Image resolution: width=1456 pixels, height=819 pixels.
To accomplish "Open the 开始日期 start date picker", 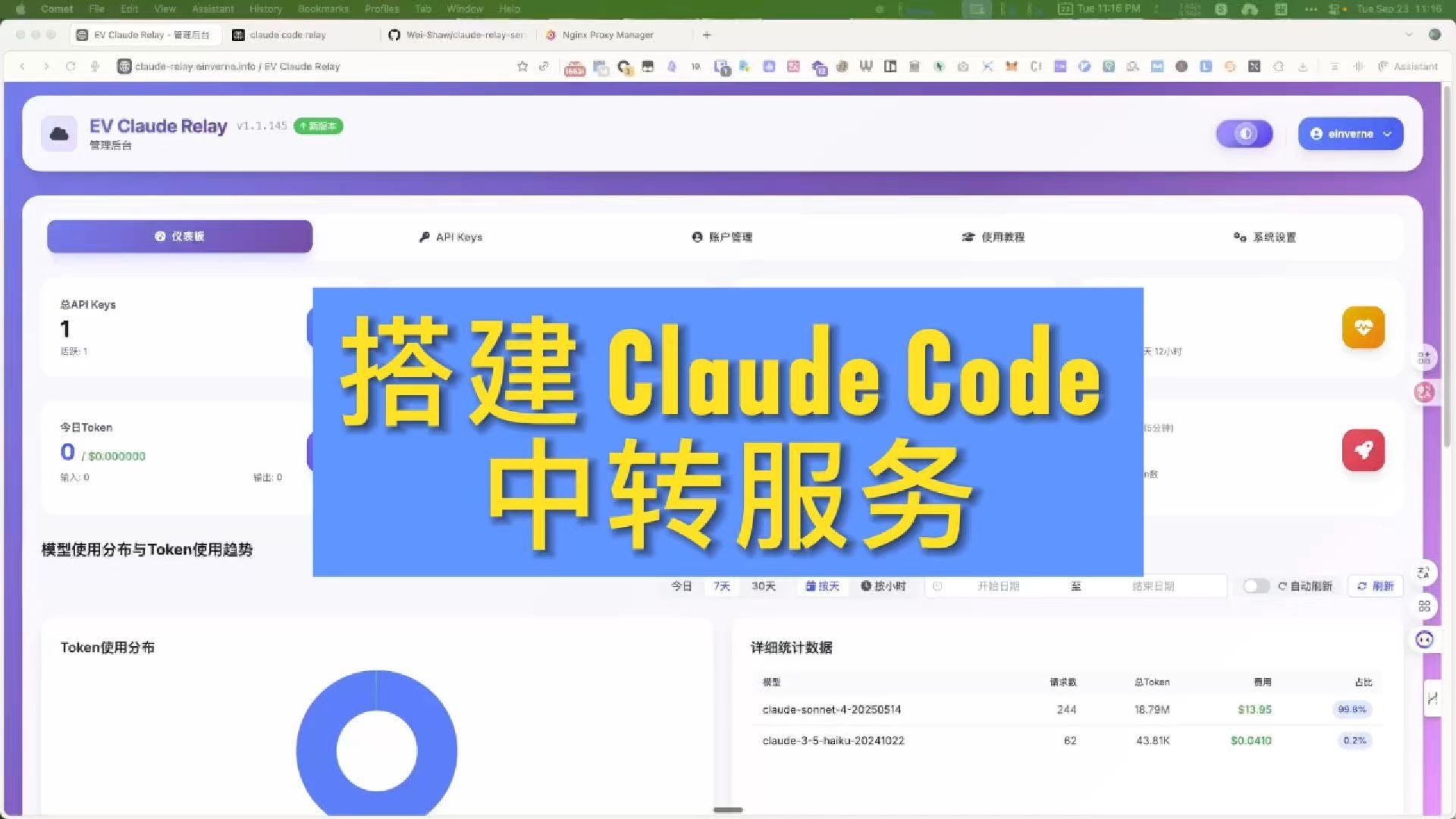I will (x=998, y=586).
